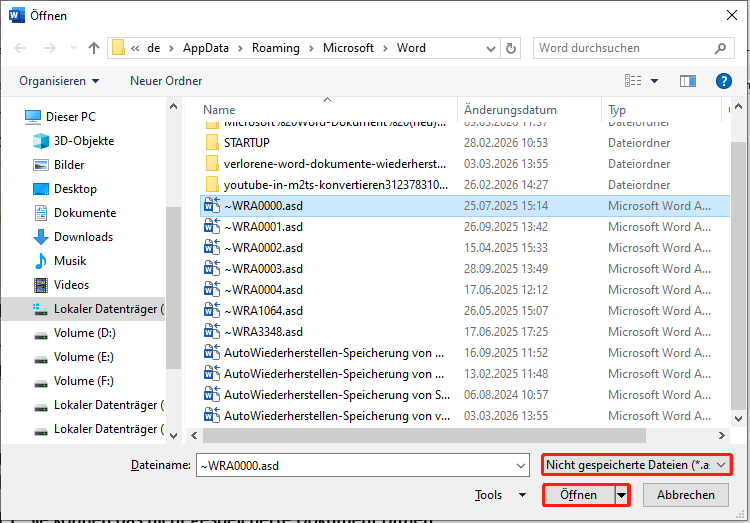Click the horizontal scrollbar left arrow
Viewport: 750px width, 523px height.
tap(194, 435)
